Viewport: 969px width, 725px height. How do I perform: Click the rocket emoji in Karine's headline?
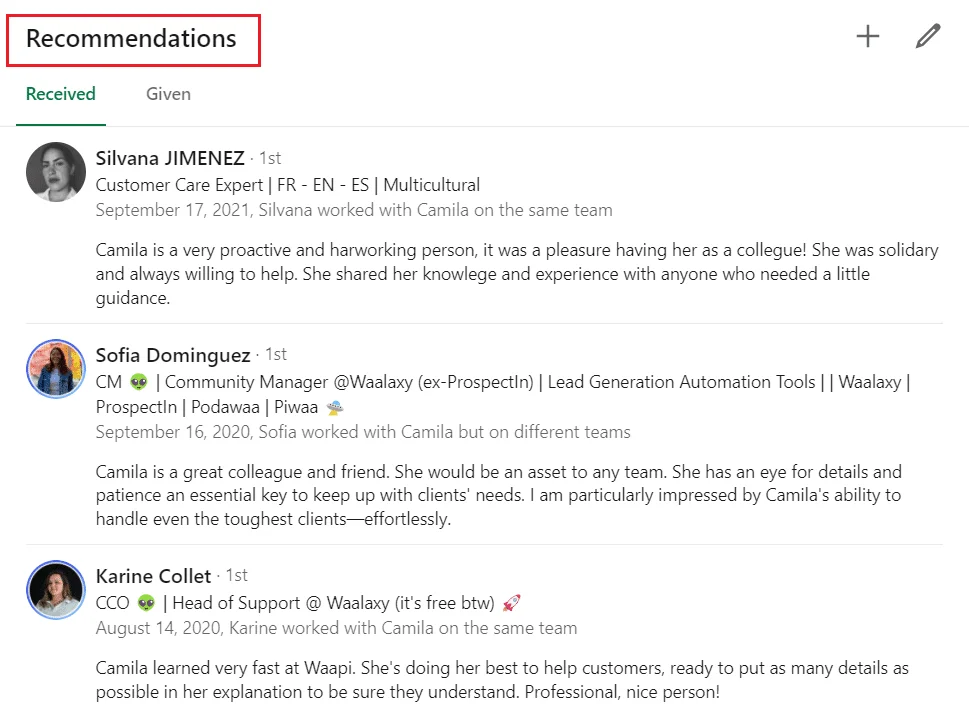click(512, 603)
